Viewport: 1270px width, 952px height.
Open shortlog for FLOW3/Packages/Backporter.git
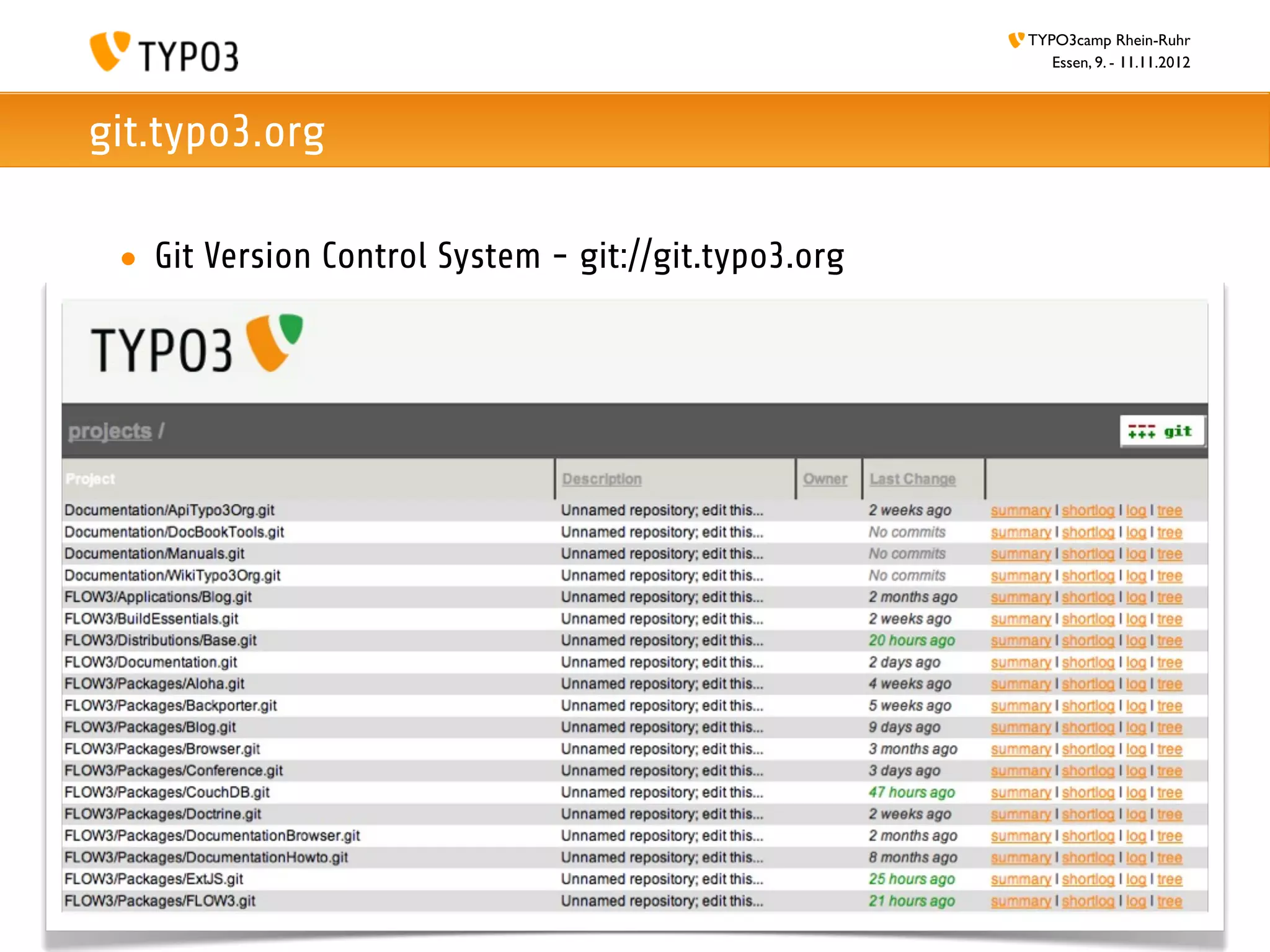(1088, 706)
